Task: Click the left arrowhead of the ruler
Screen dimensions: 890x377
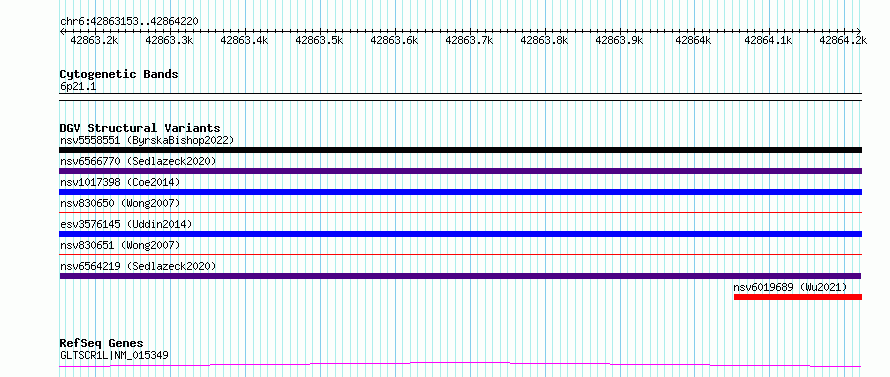Action: click(x=62, y=31)
